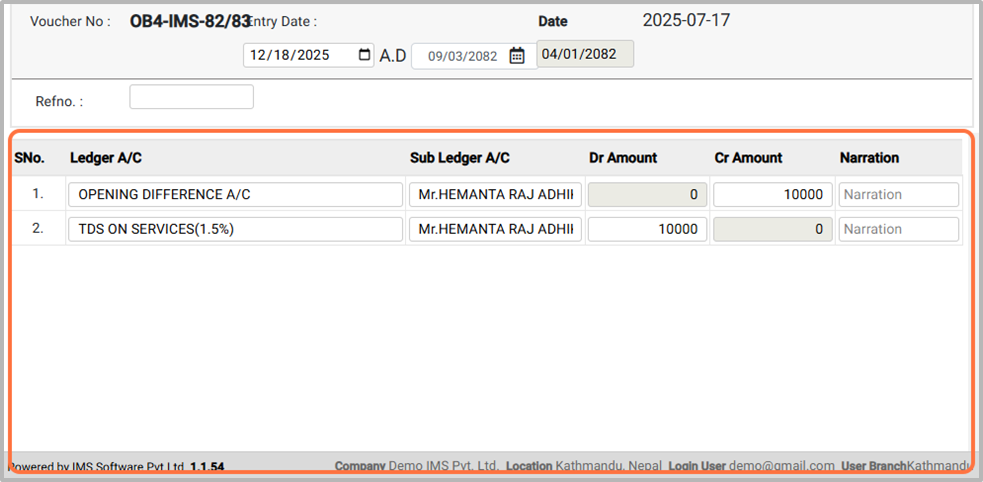The width and height of the screenshot is (983, 482).
Task: Click the Dr Amount column header
Action: (x=623, y=158)
